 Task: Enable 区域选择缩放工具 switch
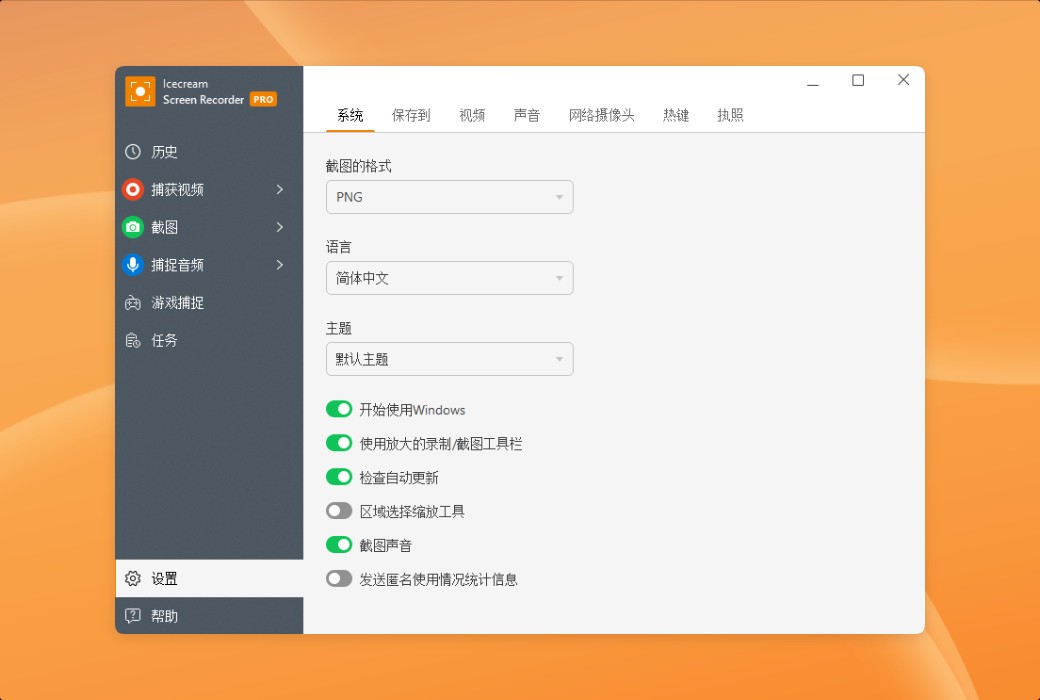(339, 510)
